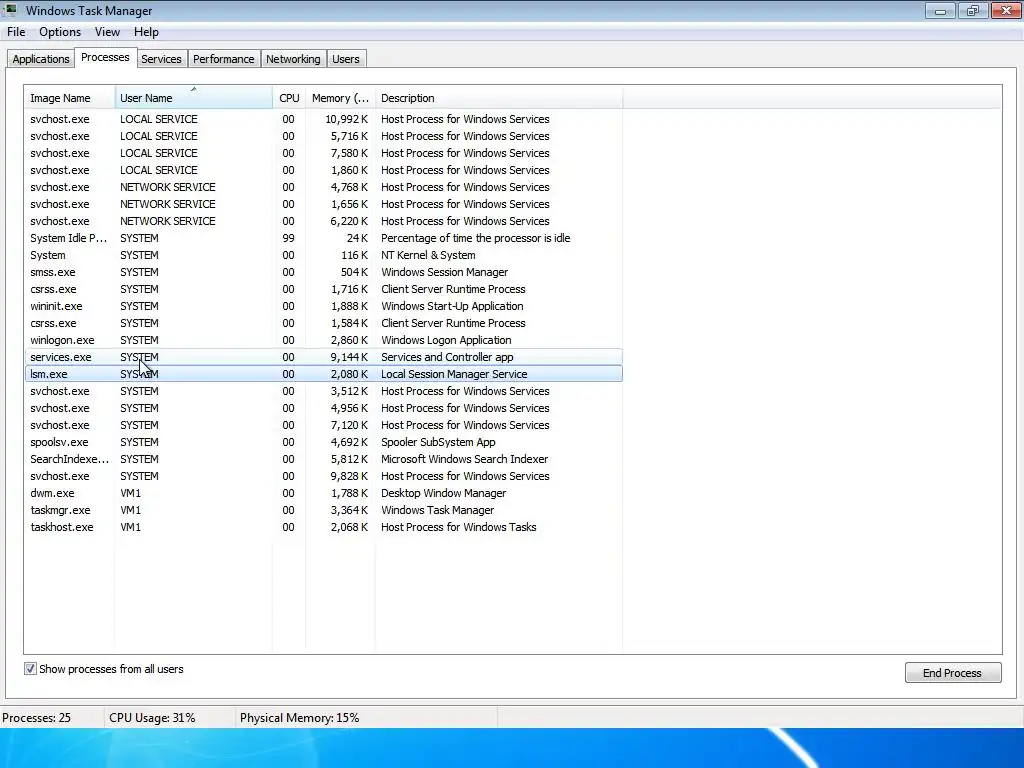Click the Desktop Window Manager description

tap(443, 492)
